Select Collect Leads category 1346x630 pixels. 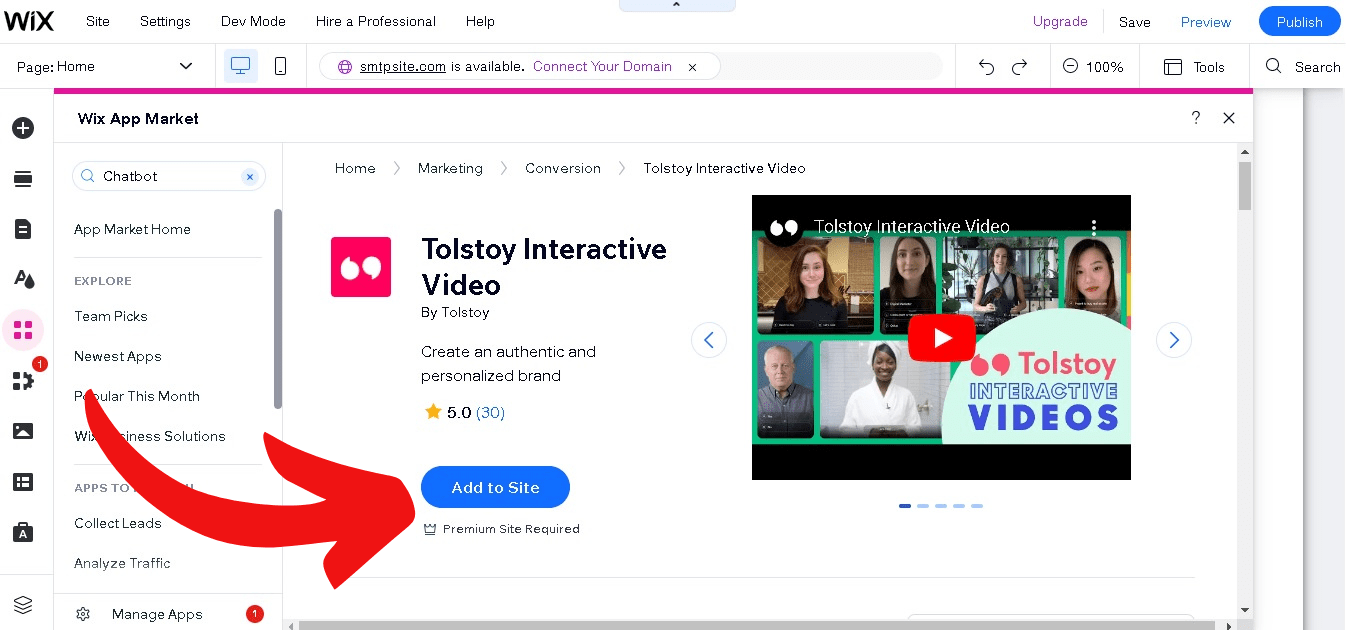point(118,523)
